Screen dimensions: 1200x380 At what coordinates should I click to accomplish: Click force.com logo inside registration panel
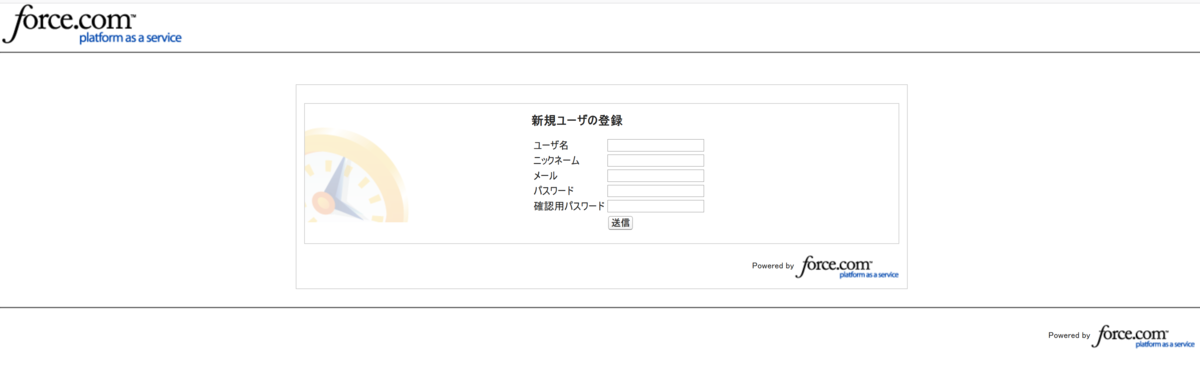click(848, 267)
